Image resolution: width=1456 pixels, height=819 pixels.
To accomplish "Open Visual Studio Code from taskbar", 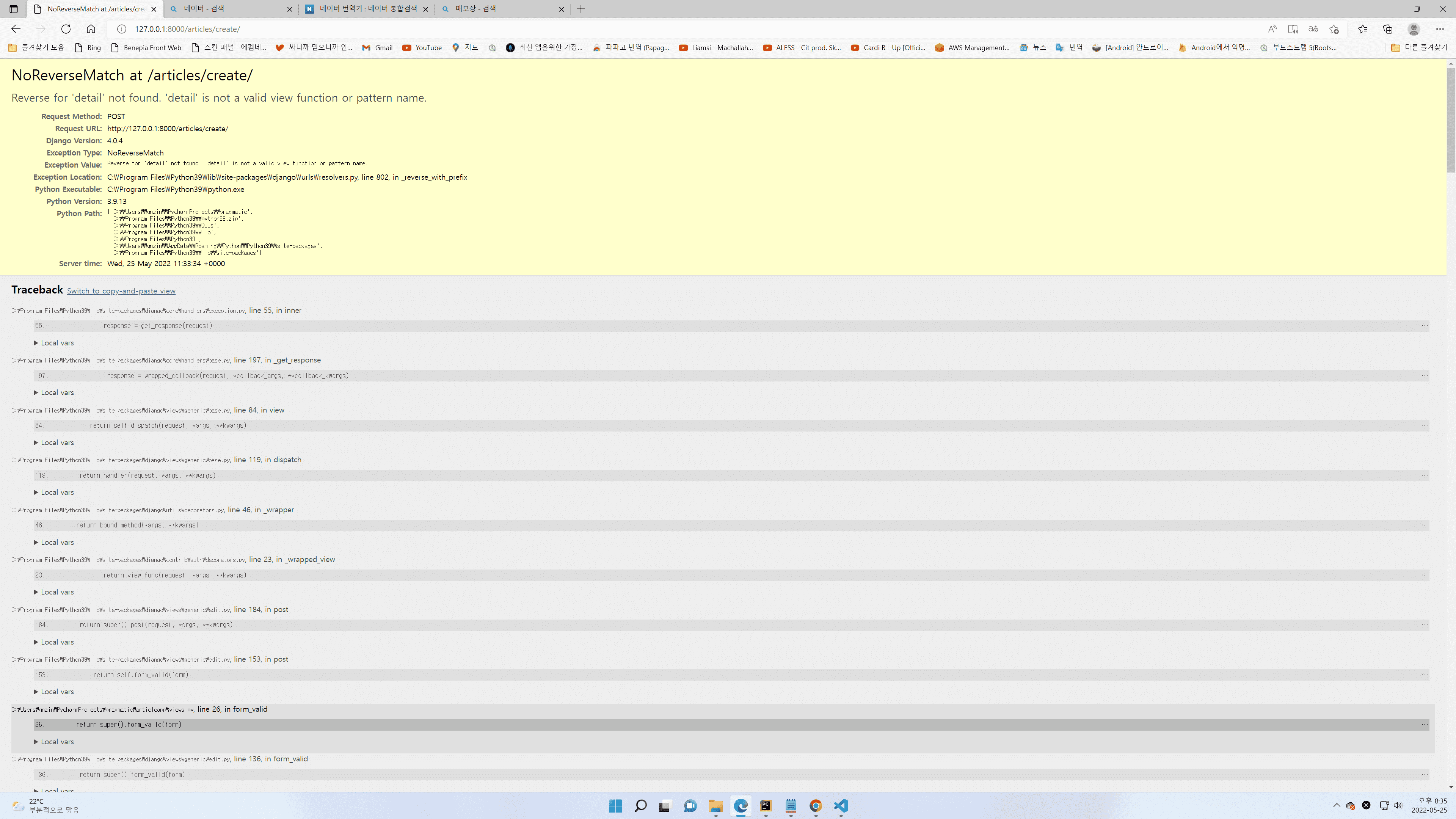I will (x=841, y=805).
